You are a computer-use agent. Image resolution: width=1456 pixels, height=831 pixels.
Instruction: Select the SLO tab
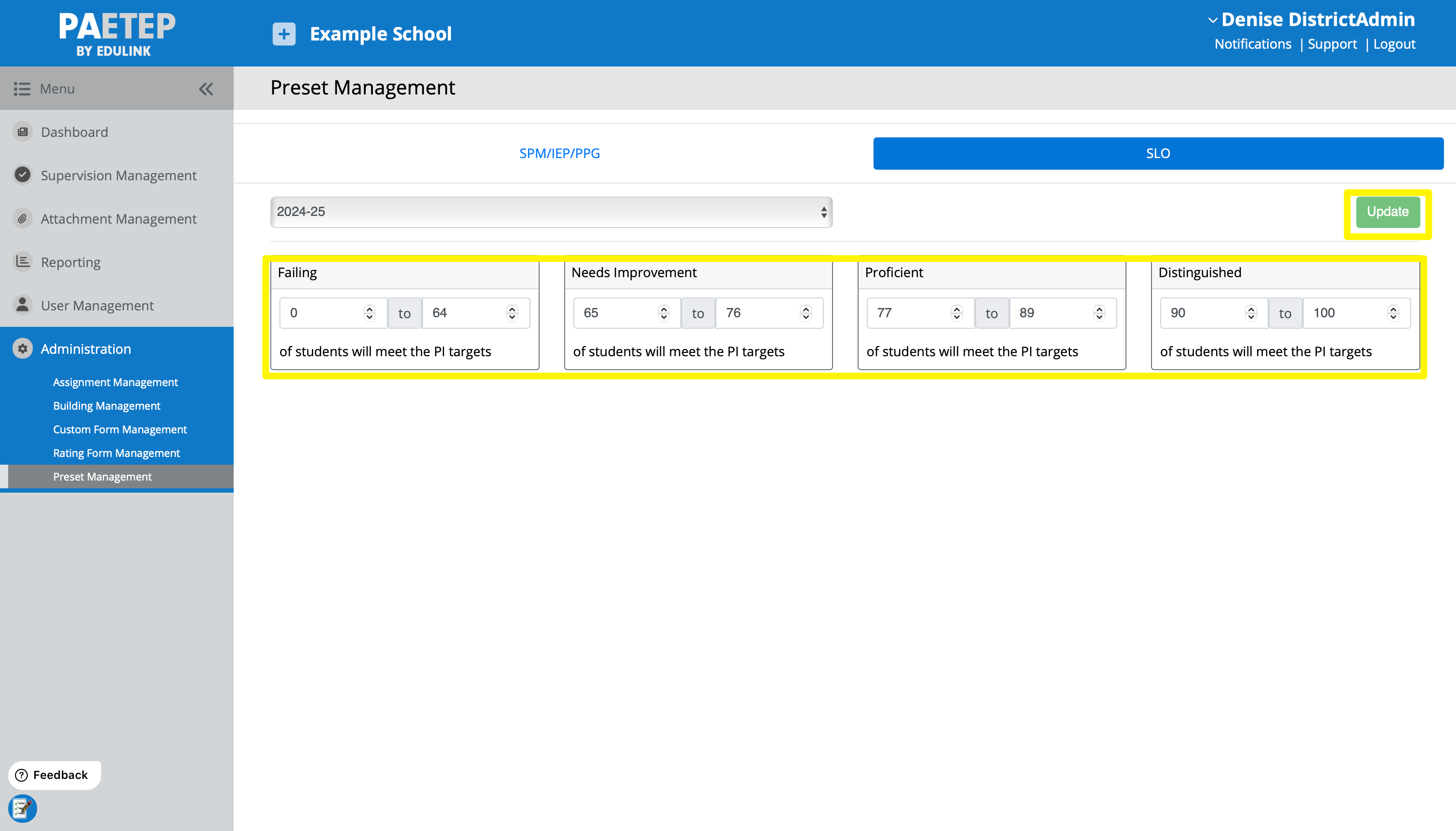click(x=1158, y=153)
